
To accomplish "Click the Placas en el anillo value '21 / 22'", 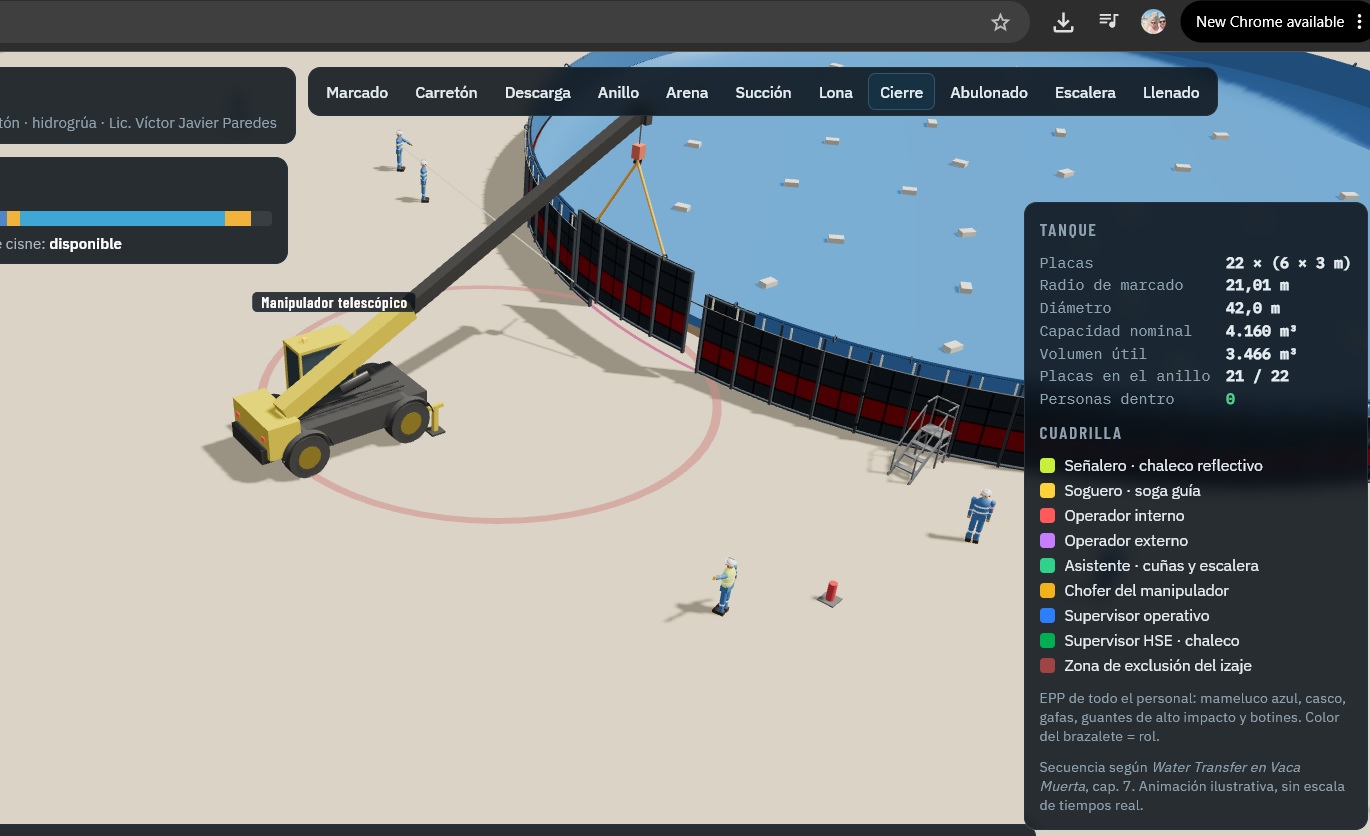I will (x=1257, y=376).
